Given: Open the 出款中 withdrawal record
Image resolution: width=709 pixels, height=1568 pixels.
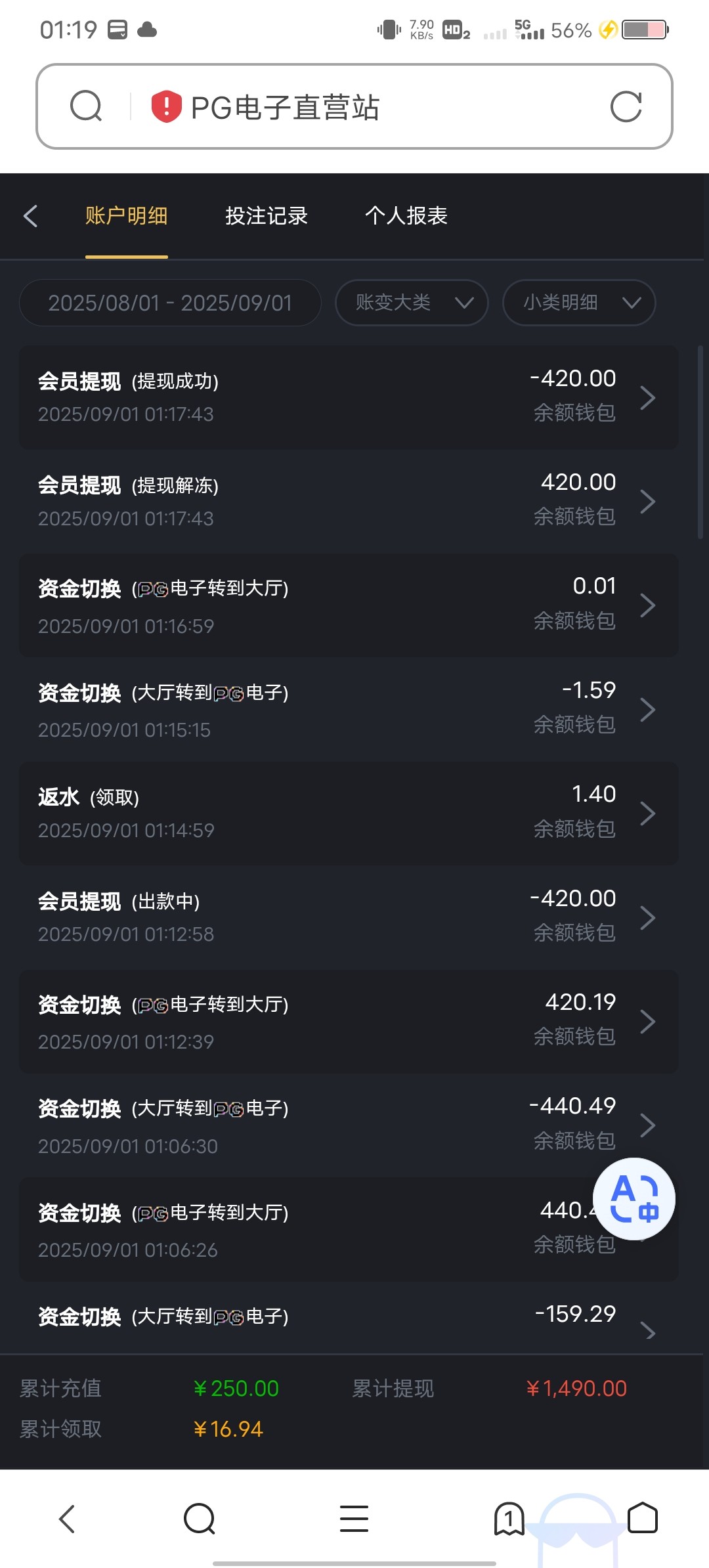Looking at the screenshot, I should point(349,917).
